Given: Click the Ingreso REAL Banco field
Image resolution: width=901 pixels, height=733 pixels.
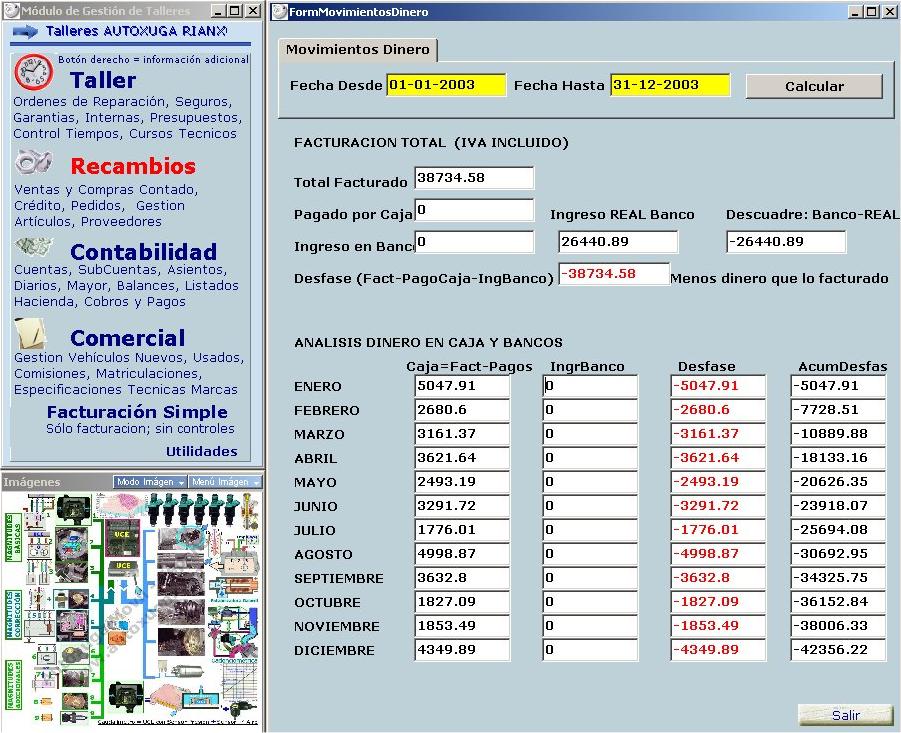Looking at the screenshot, I should pyautogui.click(x=618, y=242).
